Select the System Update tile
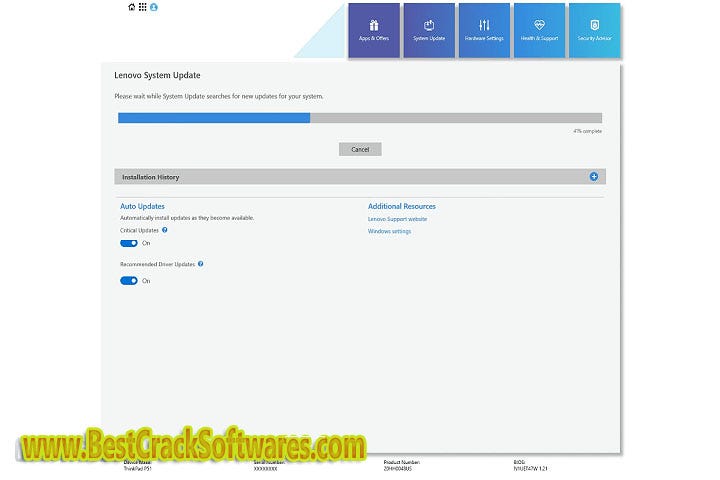The image size is (720, 480). point(429,30)
